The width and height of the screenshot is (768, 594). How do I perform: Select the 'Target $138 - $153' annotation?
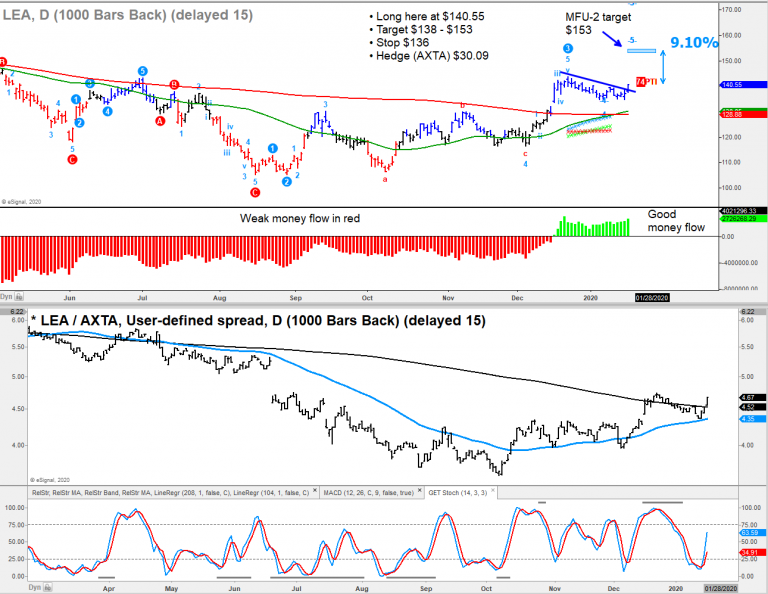tap(421, 29)
